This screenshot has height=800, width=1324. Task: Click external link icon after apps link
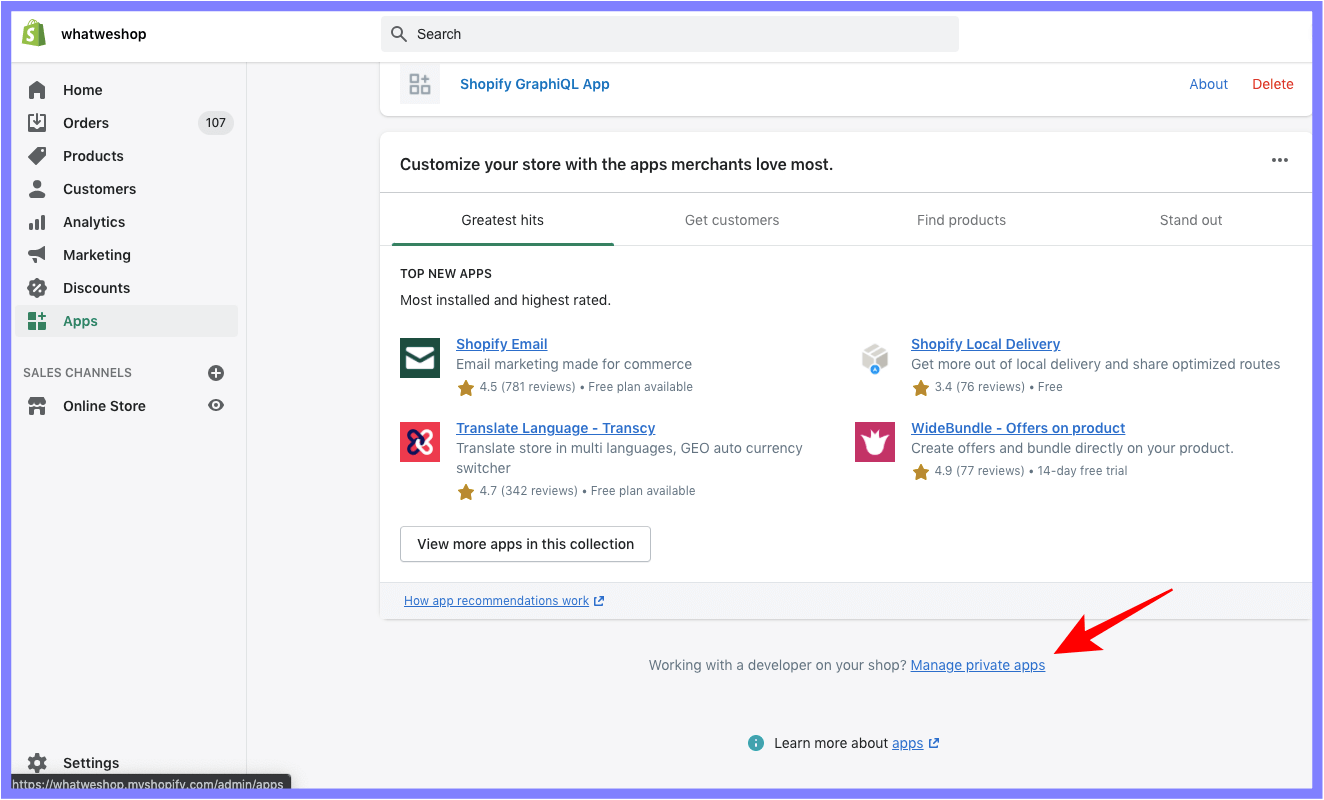(x=934, y=743)
